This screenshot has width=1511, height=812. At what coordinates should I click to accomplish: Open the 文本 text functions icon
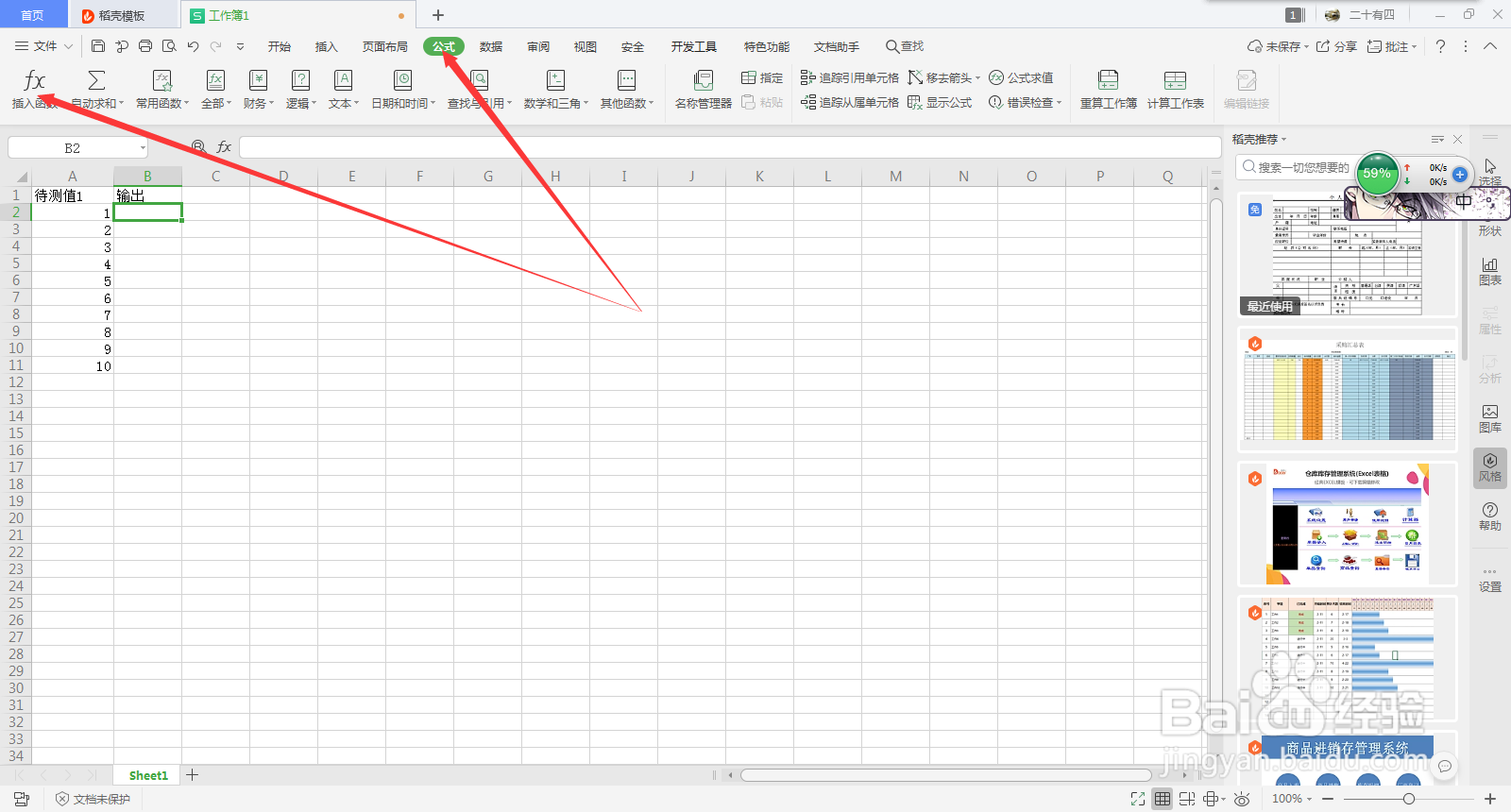point(343,80)
